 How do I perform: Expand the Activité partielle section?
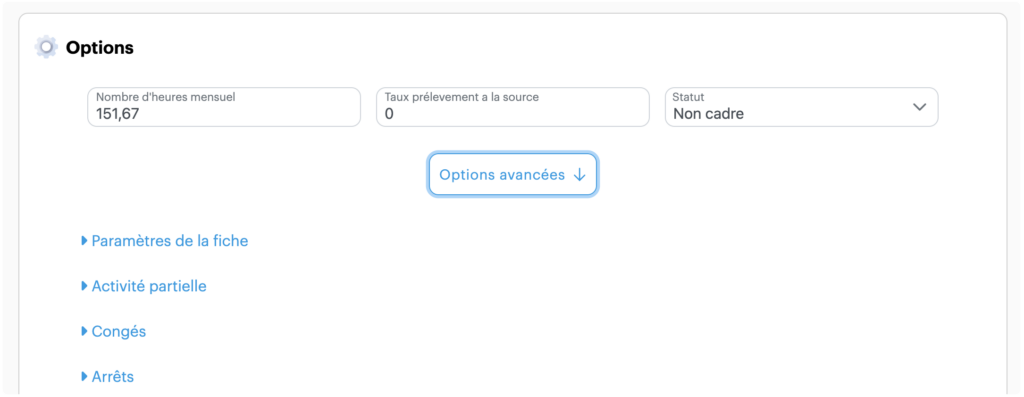pyautogui.click(x=144, y=286)
